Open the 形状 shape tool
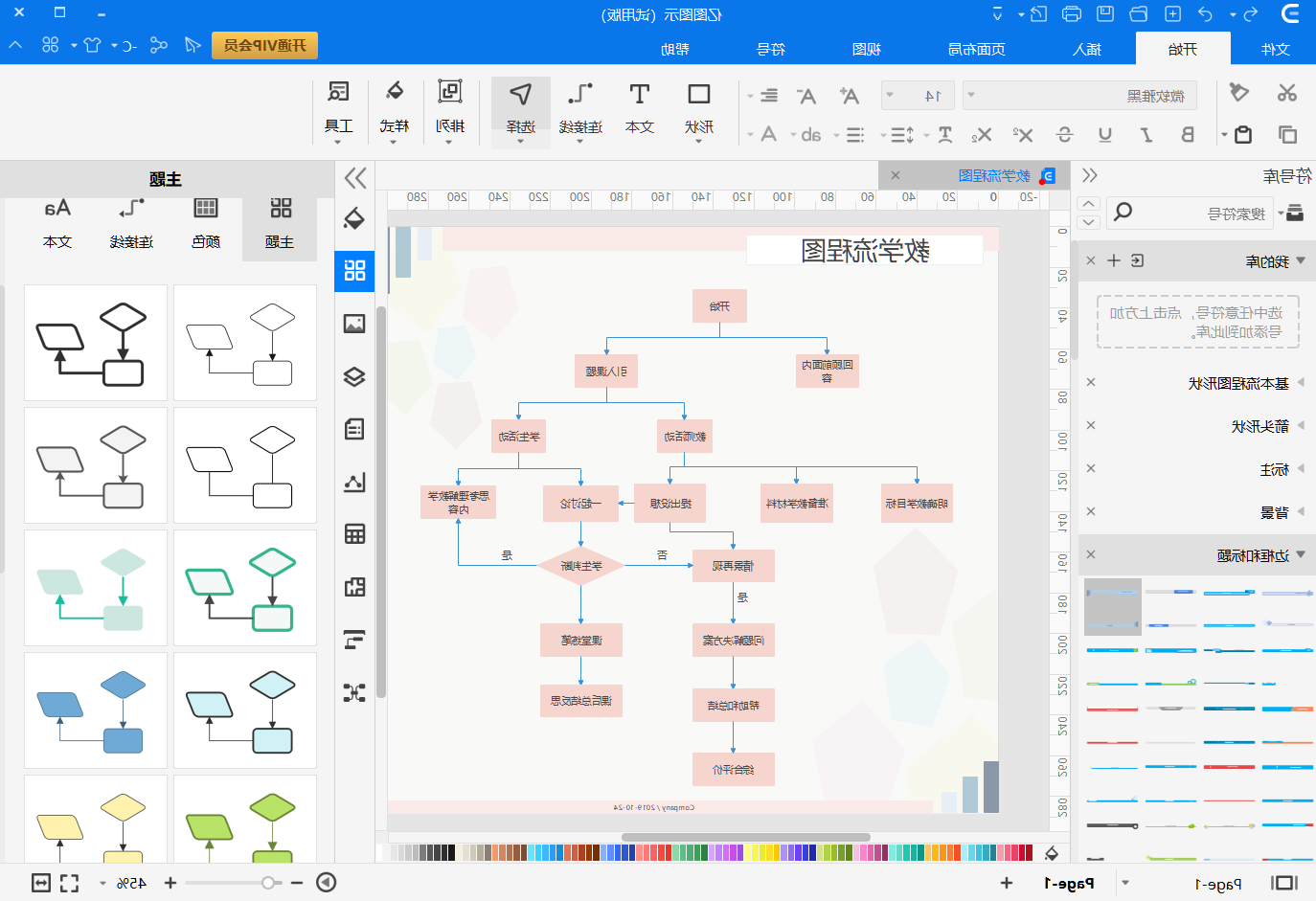1316x901 pixels. coord(699,112)
